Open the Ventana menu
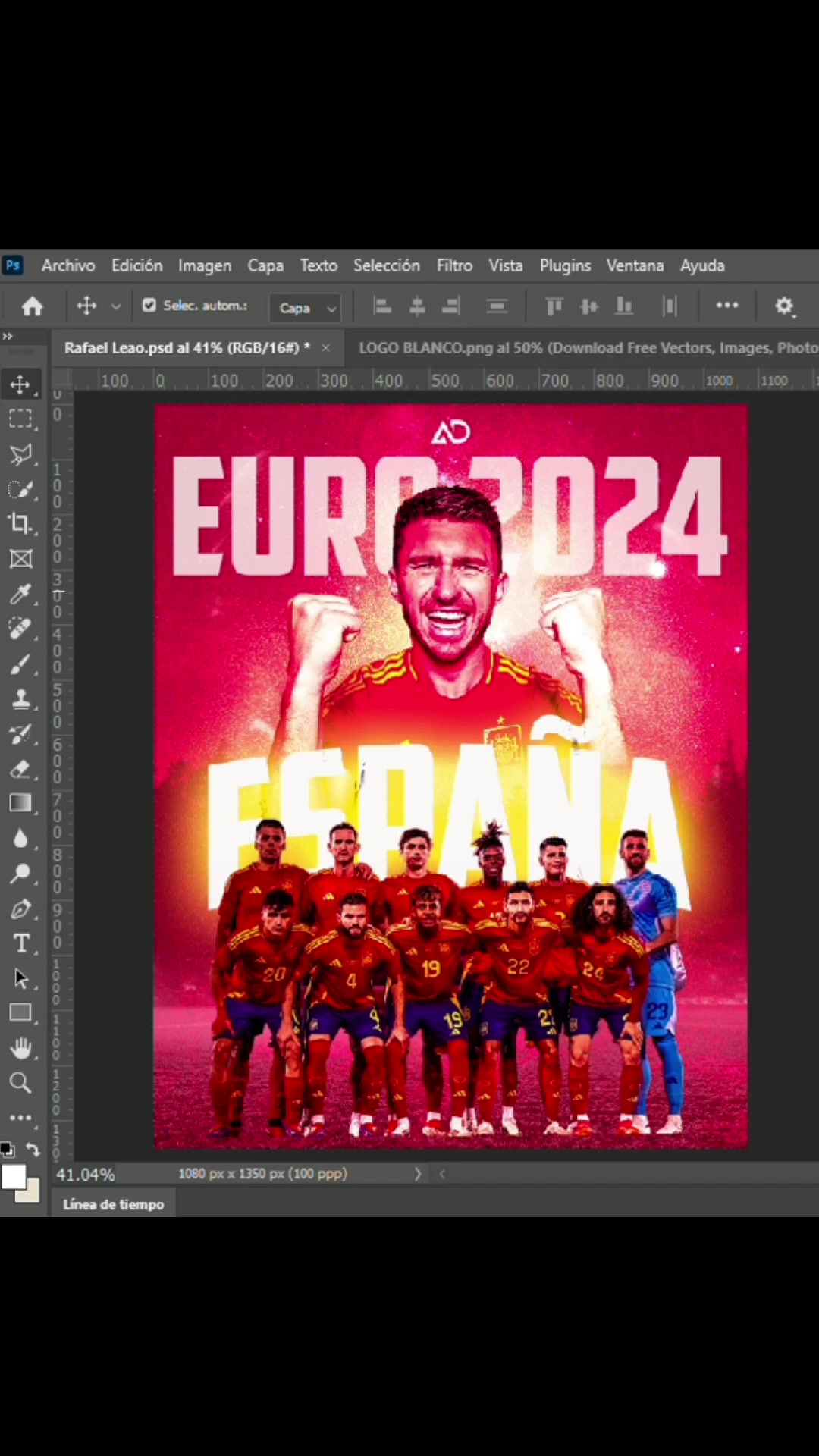The height and width of the screenshot is (1456, 819). point(635,265)
